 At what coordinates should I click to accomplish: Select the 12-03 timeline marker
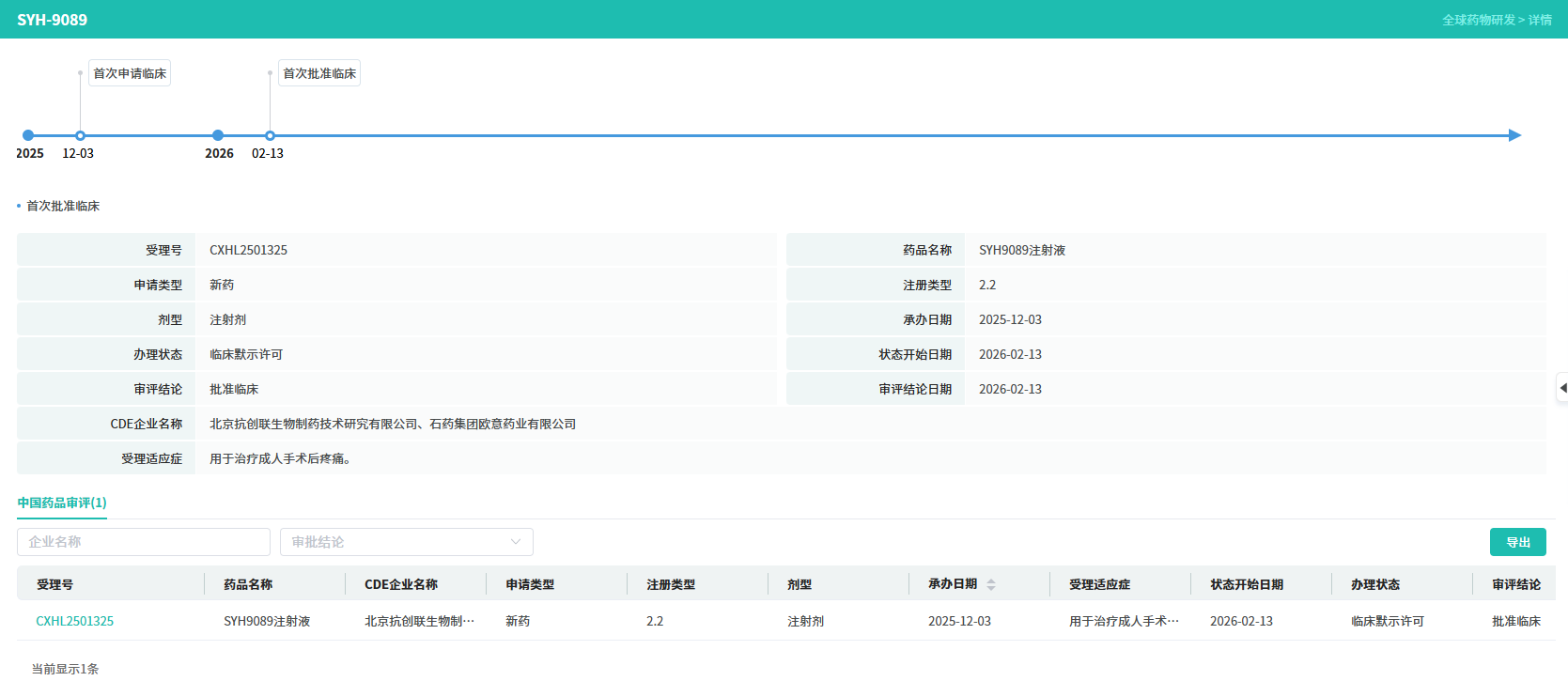tap(81, 135)
